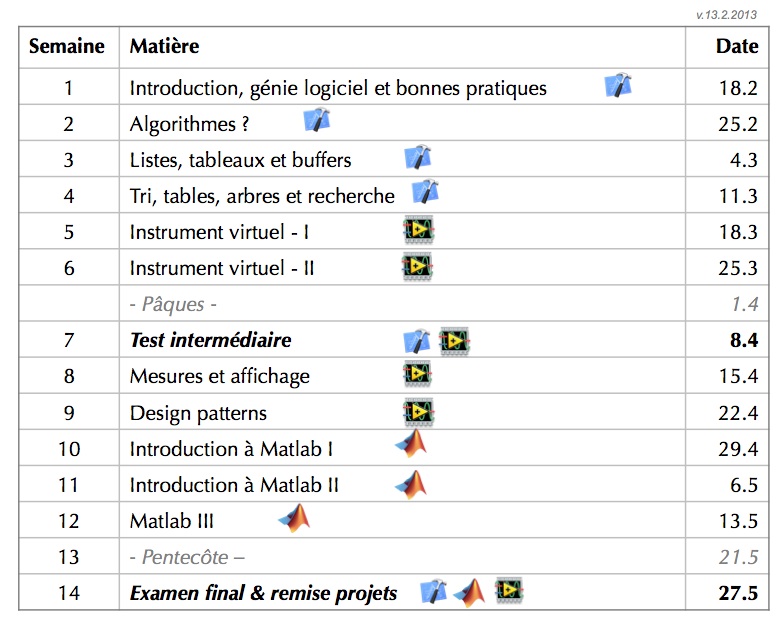This screenshot has width=782, height=620.
Task: Click the LabVIEW icon for Instrument virtuel - II
Action: (417, 266)
